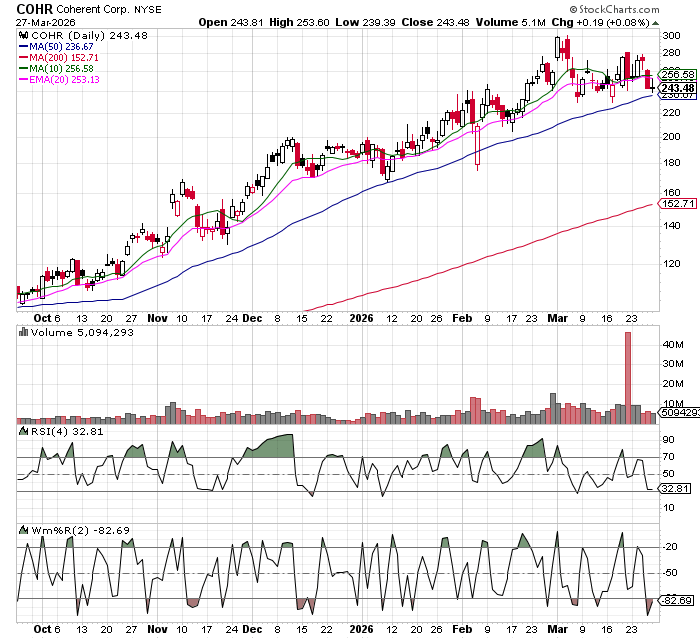Click the RSI panel mountain icon
This screenshot has width=700, height=639.
click(x=23, y=431)
